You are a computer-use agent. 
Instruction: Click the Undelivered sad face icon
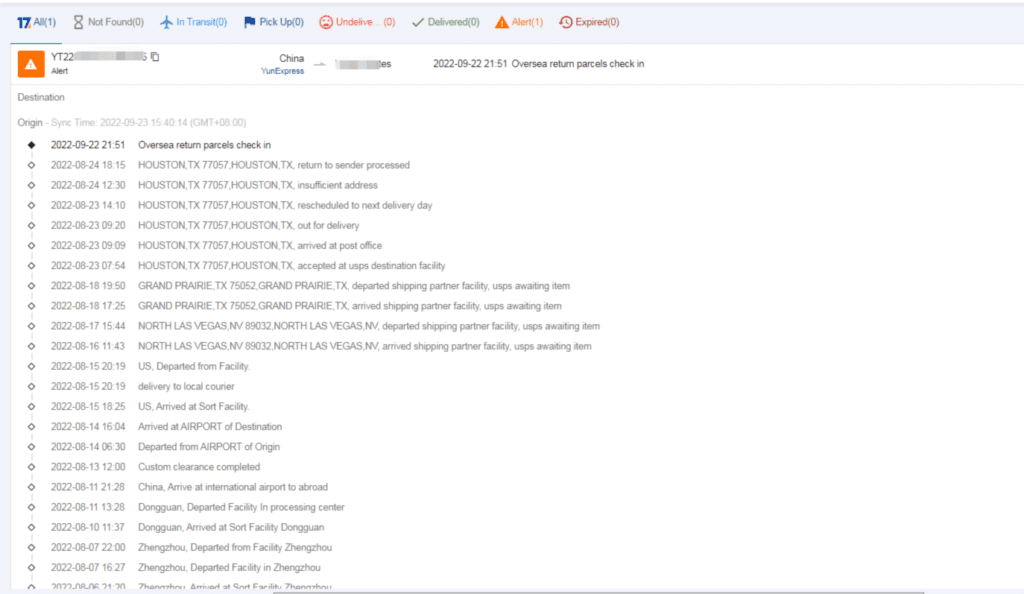326,22
